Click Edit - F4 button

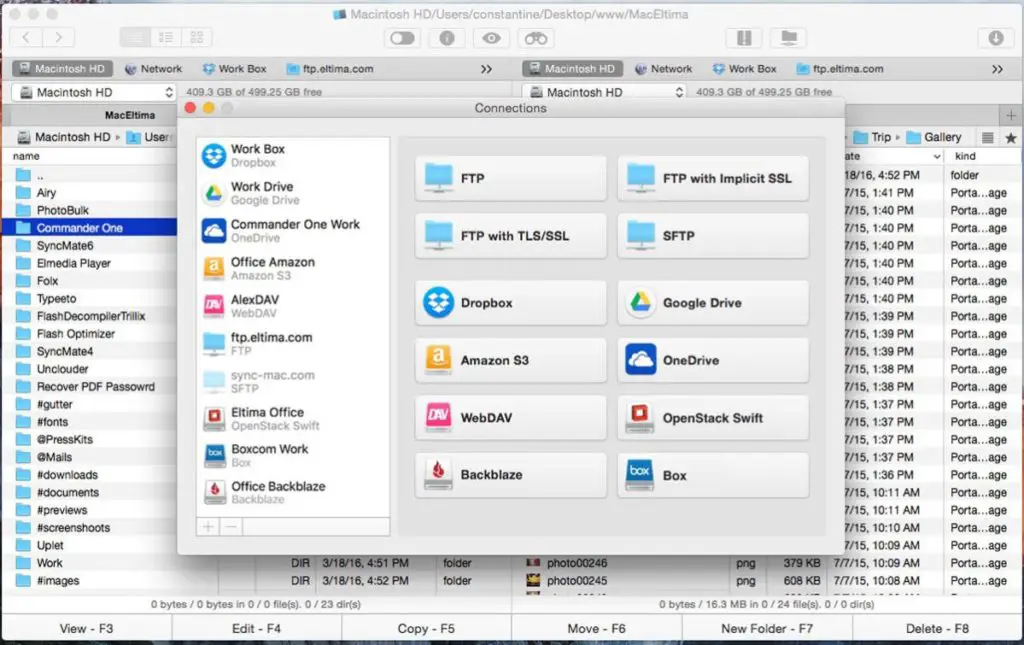point(256,629)
